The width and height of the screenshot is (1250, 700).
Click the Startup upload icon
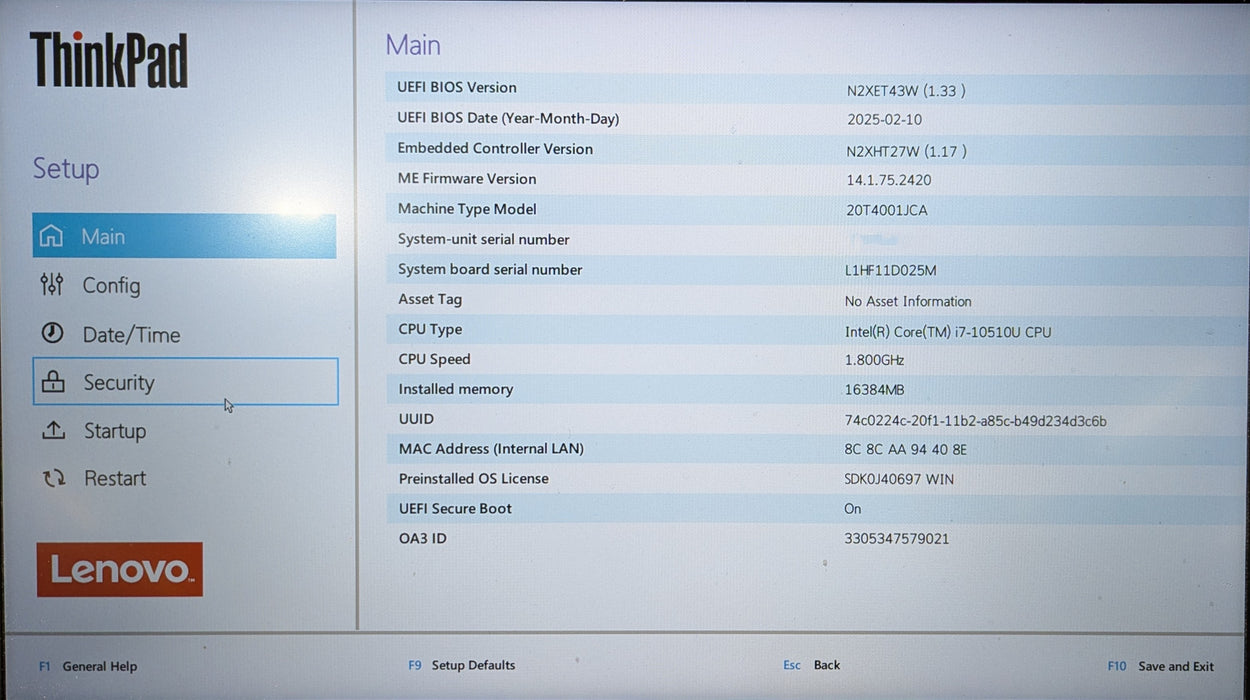tap(53, 430)
